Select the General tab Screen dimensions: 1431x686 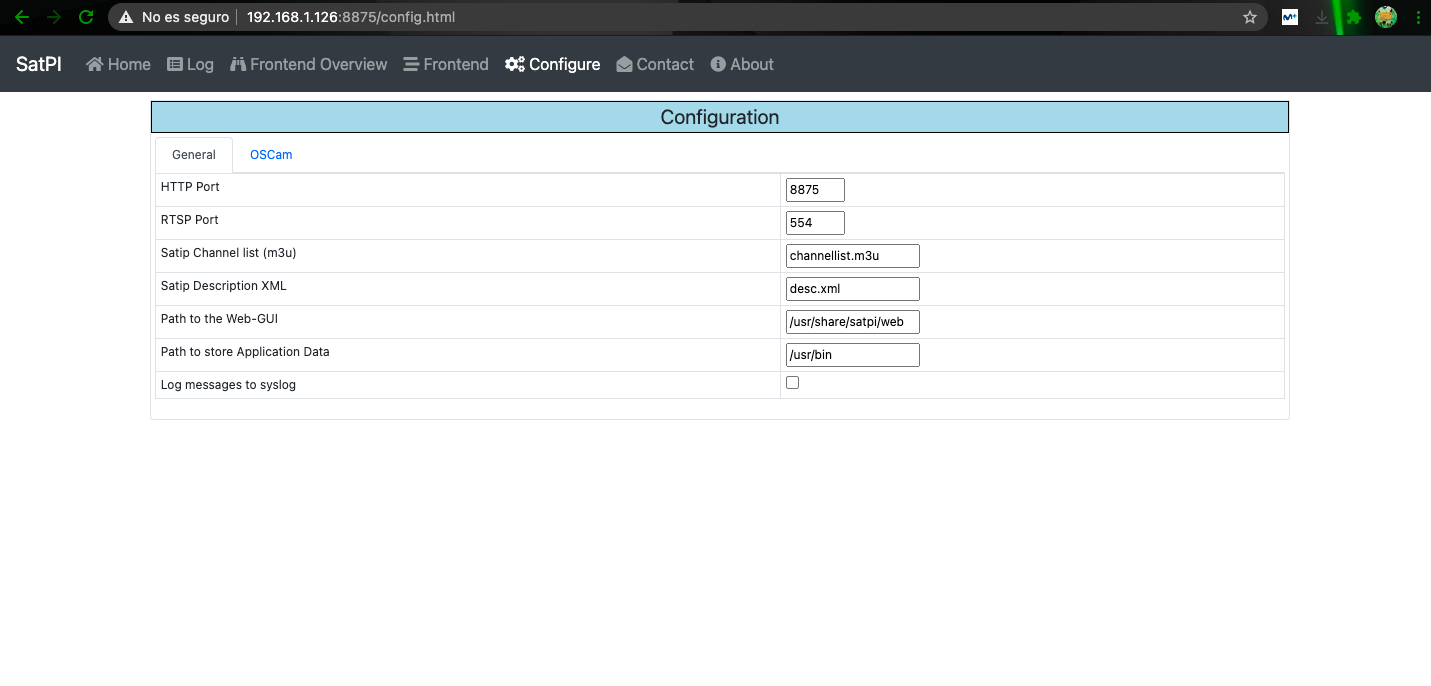click(194, 155)
